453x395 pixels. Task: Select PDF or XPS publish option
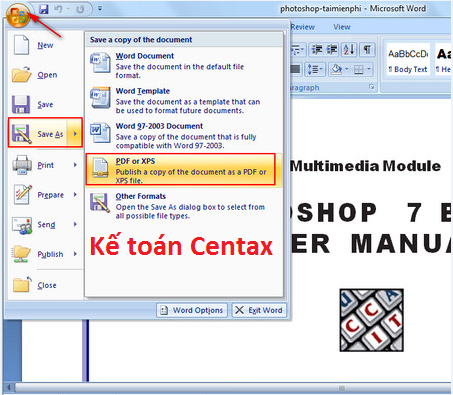tap(184, 170)
